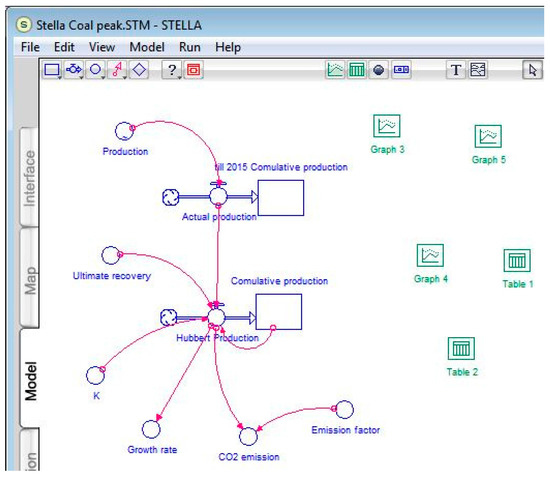Select the Text box T tool

[456, 70]
